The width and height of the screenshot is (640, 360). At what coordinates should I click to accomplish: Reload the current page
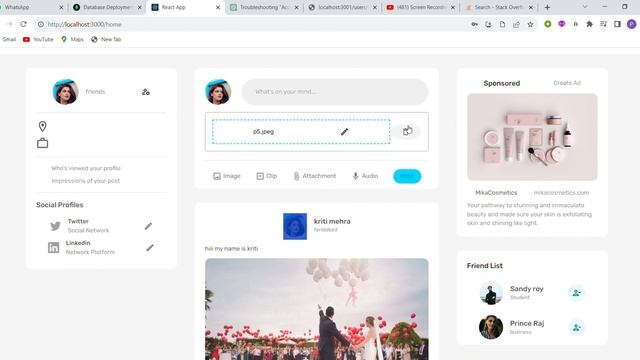pos(23,24)
